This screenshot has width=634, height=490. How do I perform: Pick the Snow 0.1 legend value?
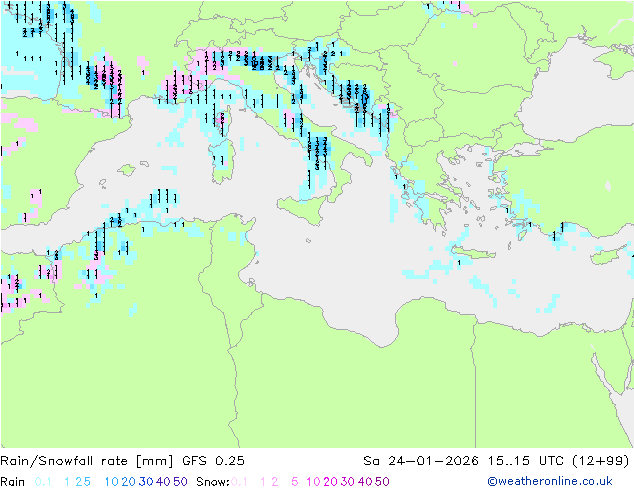click(239, 482)
